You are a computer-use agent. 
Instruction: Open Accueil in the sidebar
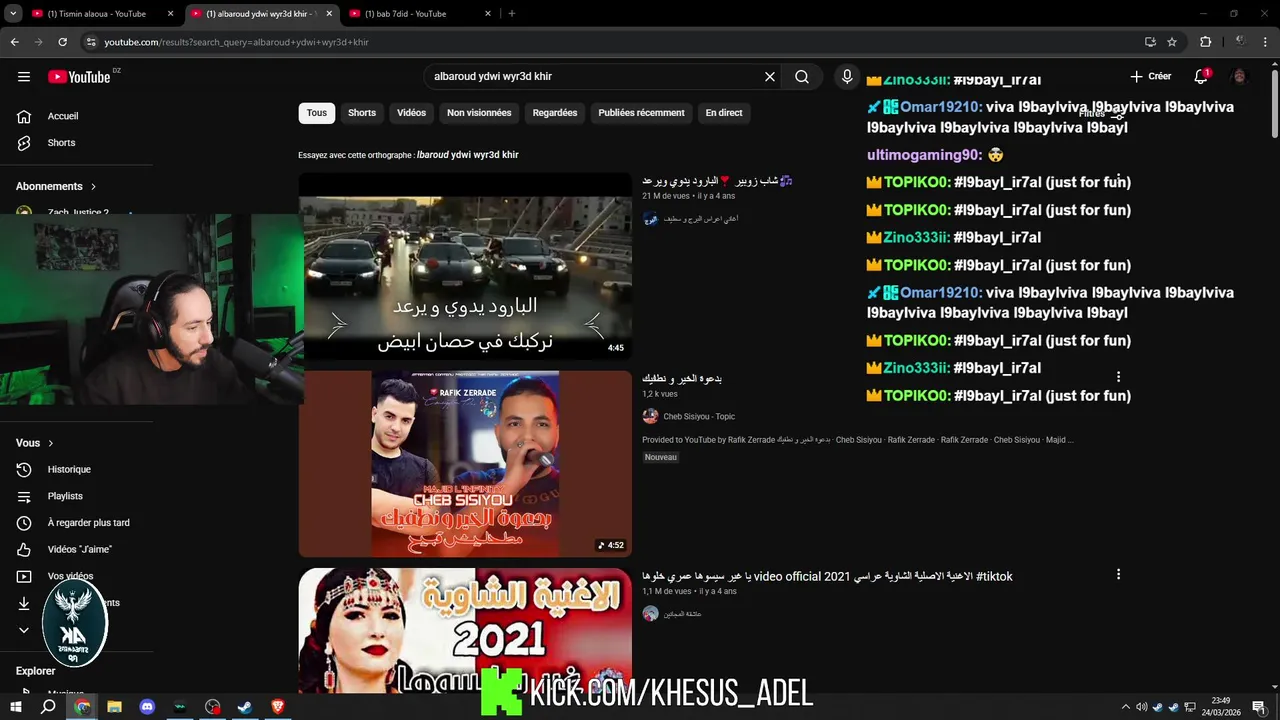[63, 116]
